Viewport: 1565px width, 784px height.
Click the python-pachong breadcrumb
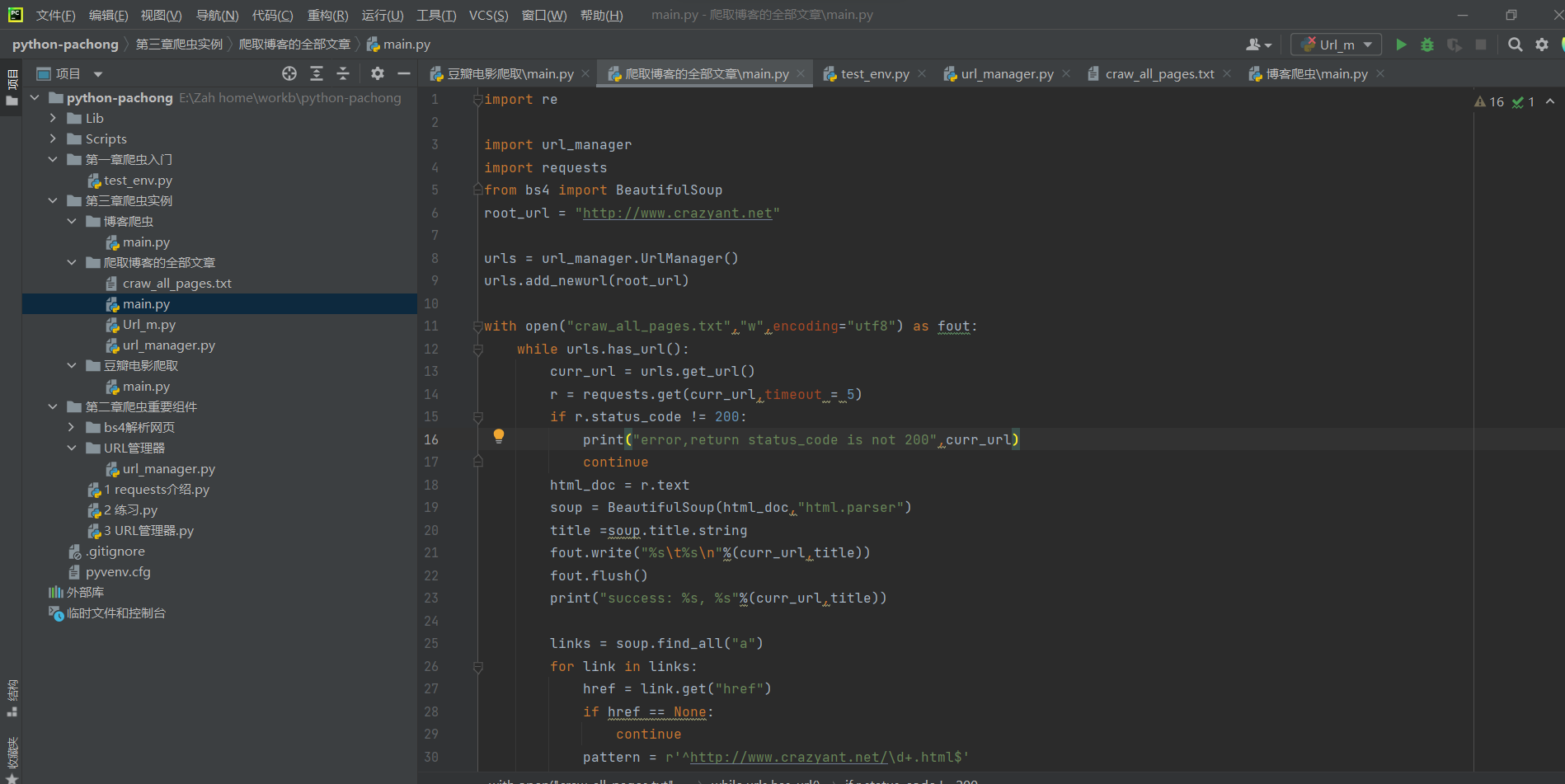click(65, 45)
